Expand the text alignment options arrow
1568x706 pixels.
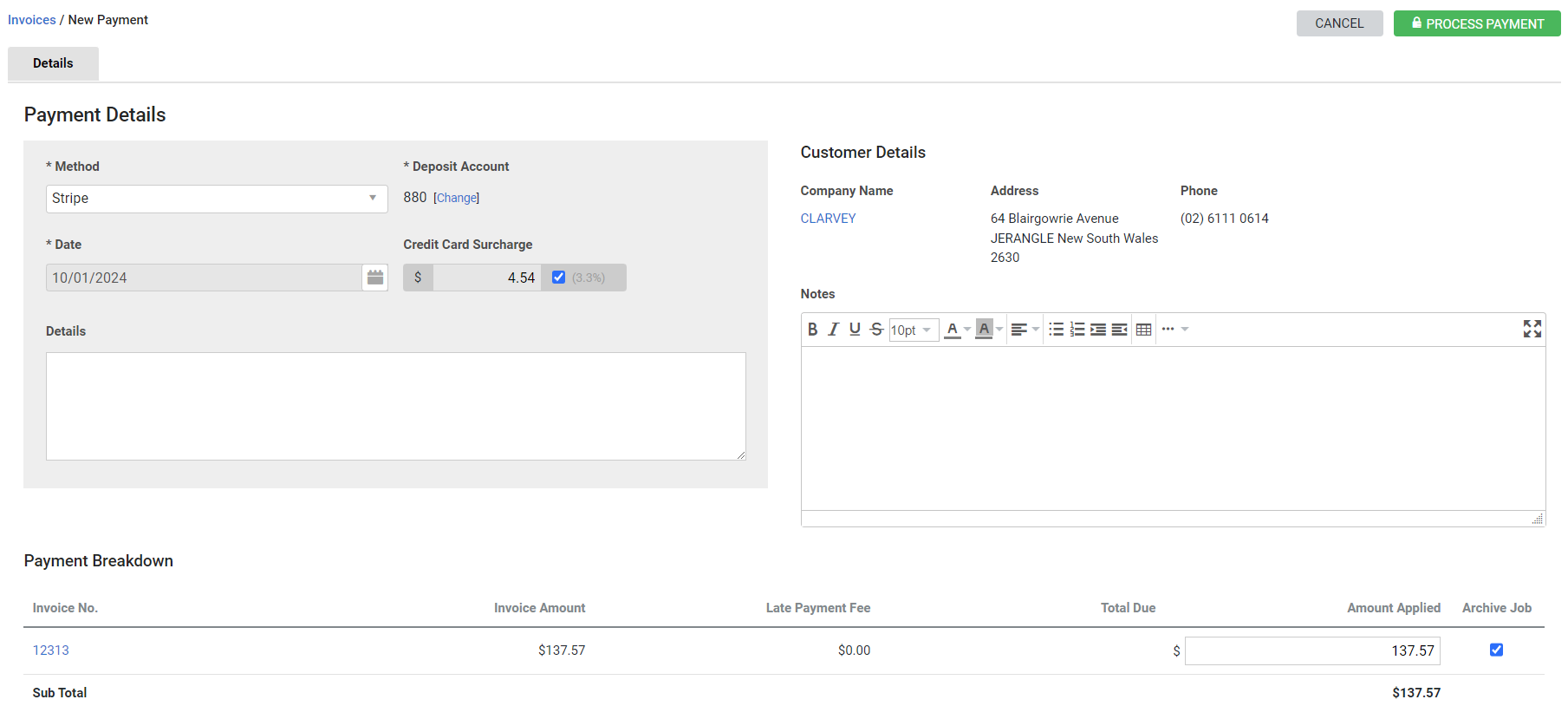pyautogui.click(x=1036, y=330)
